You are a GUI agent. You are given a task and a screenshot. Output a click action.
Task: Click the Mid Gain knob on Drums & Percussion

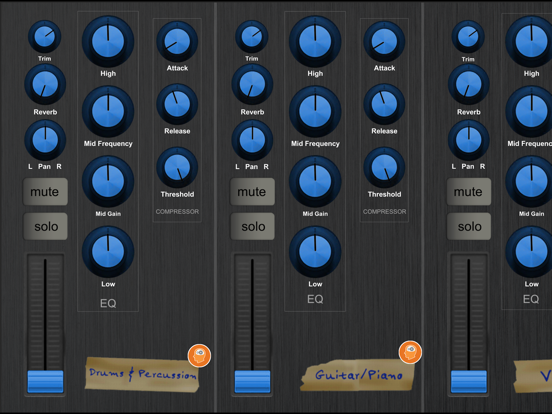(x=108, y=181)
